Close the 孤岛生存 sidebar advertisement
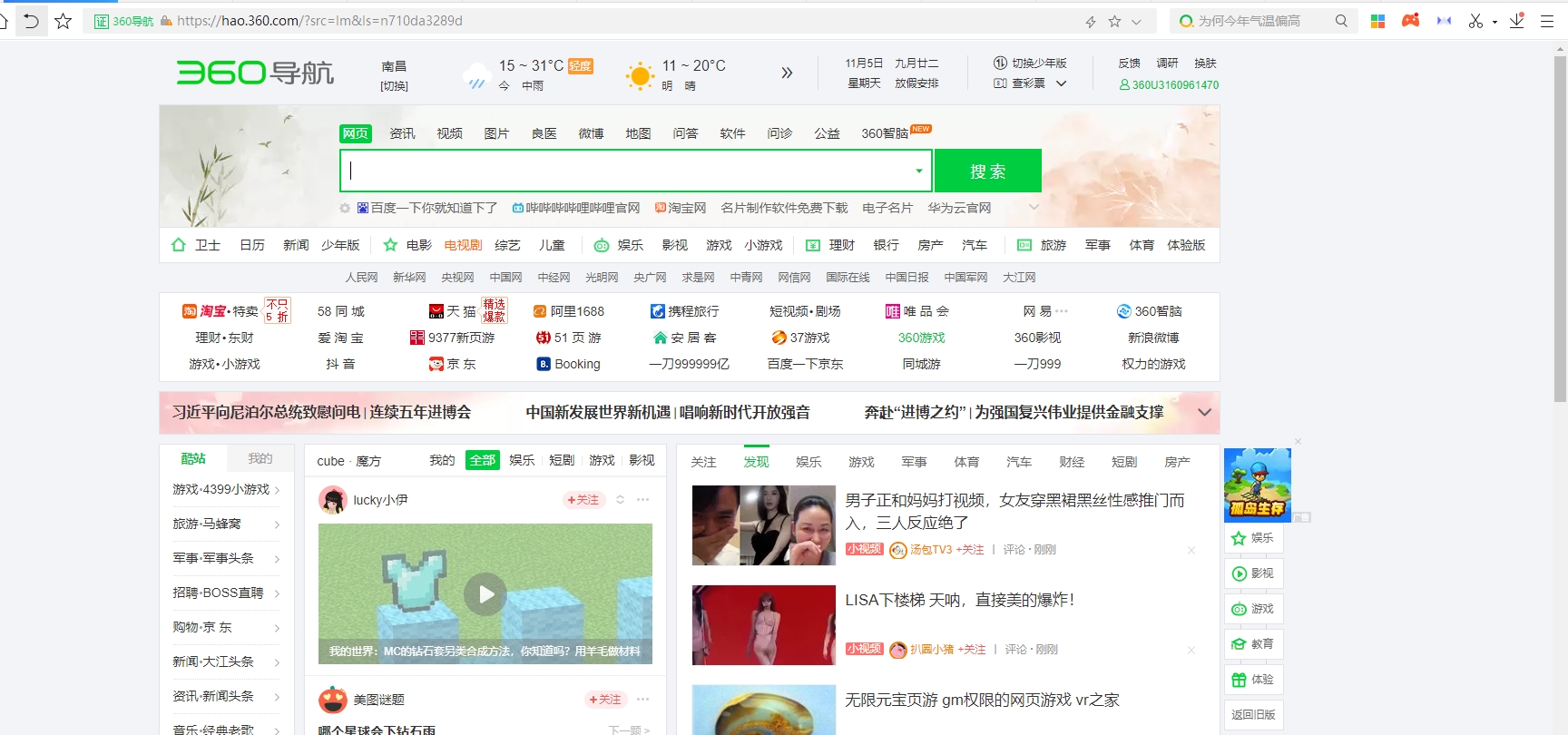 [x=1298, y=442]
